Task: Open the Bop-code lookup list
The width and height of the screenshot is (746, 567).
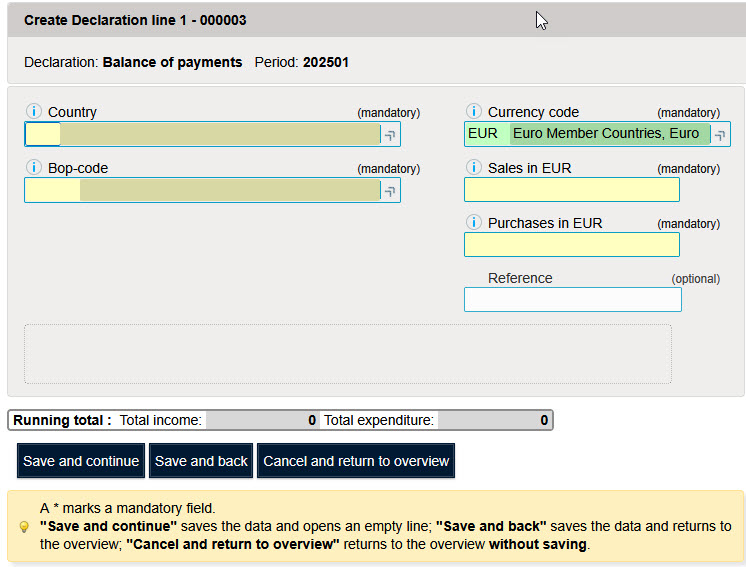Action: click(x=390, y=191)
